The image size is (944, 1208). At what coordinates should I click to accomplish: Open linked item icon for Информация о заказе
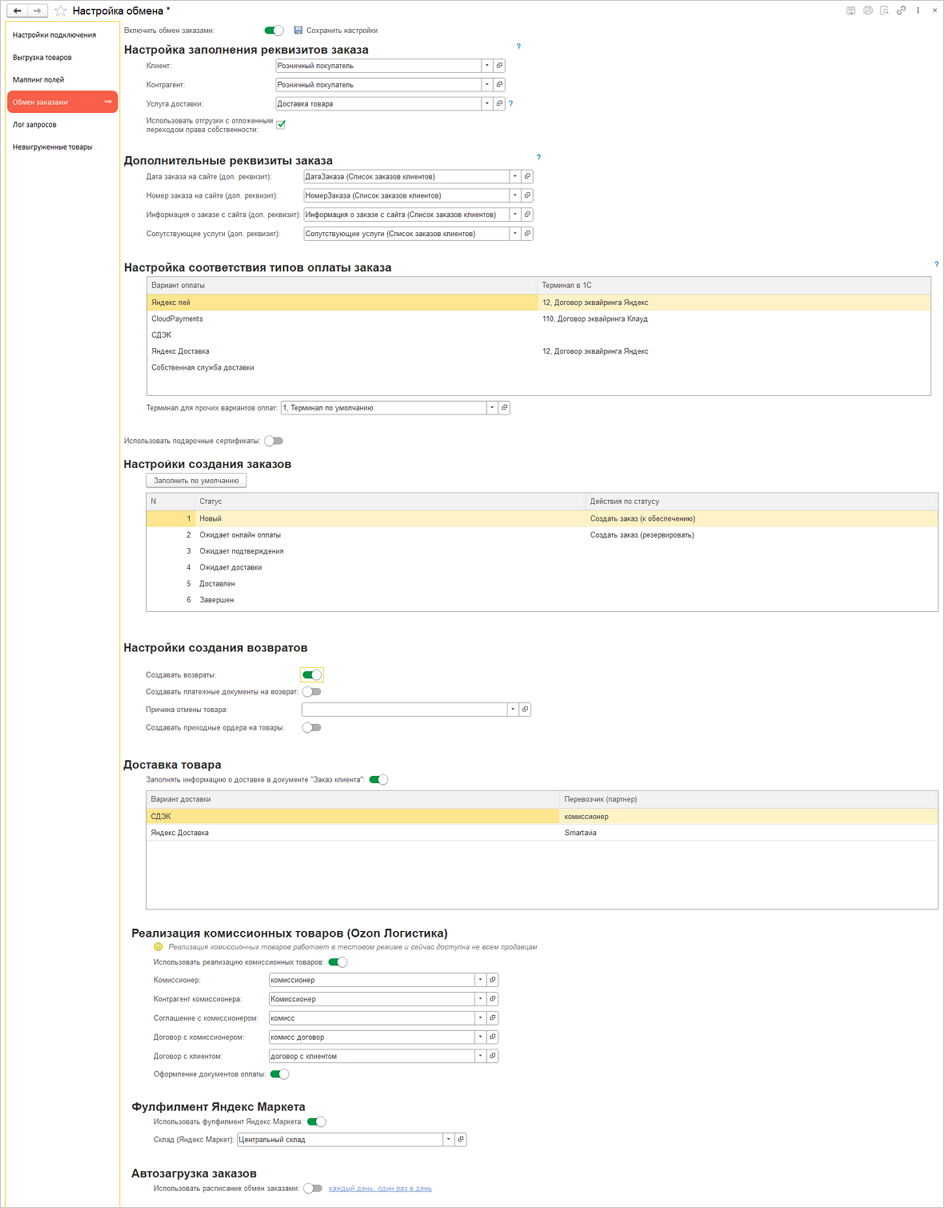(527, 215)
